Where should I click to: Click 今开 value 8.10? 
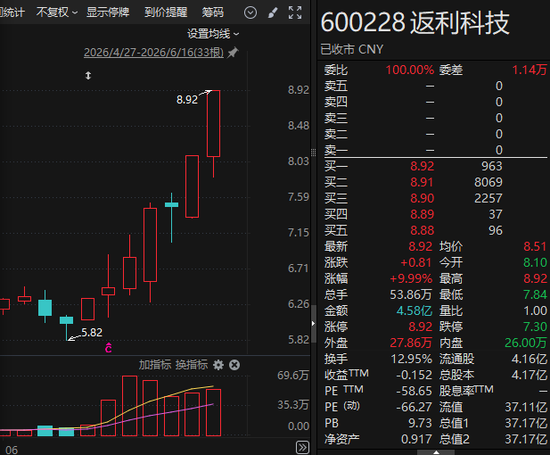click(x=535, y=263)
